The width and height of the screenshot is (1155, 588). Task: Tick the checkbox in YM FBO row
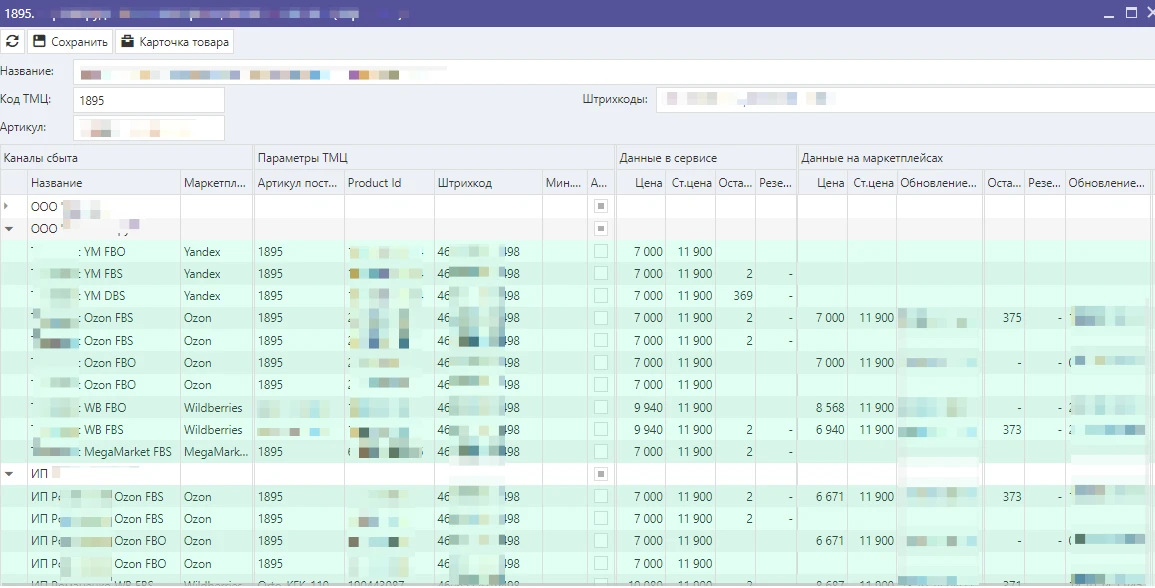point(600,251)
